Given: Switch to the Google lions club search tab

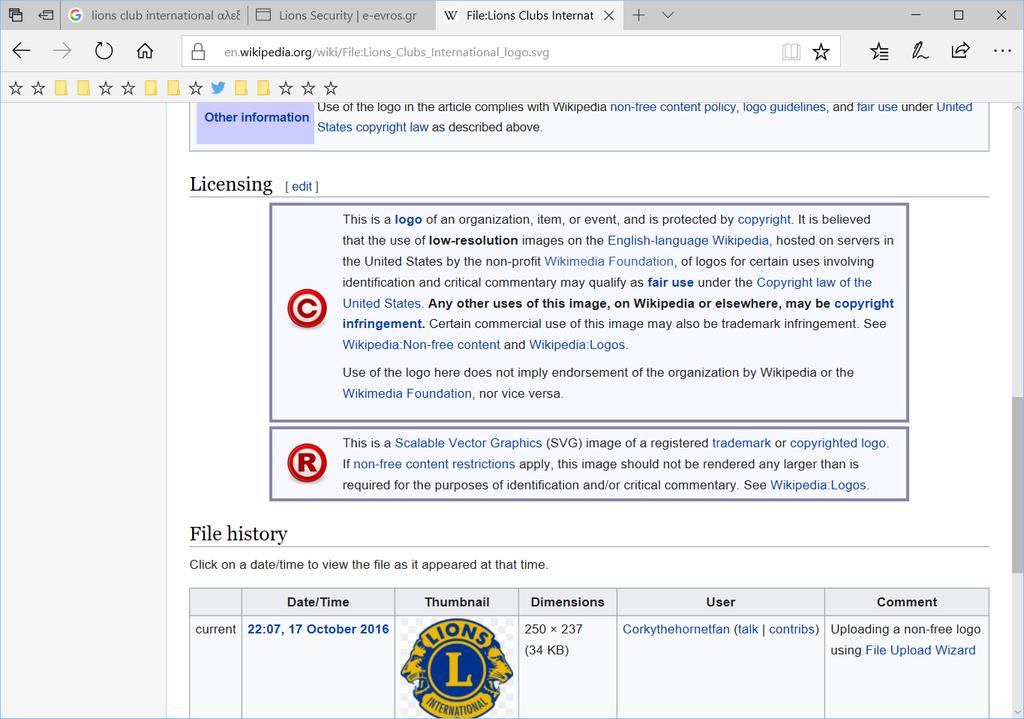Looking at the screenshot, I should point(155,15).
